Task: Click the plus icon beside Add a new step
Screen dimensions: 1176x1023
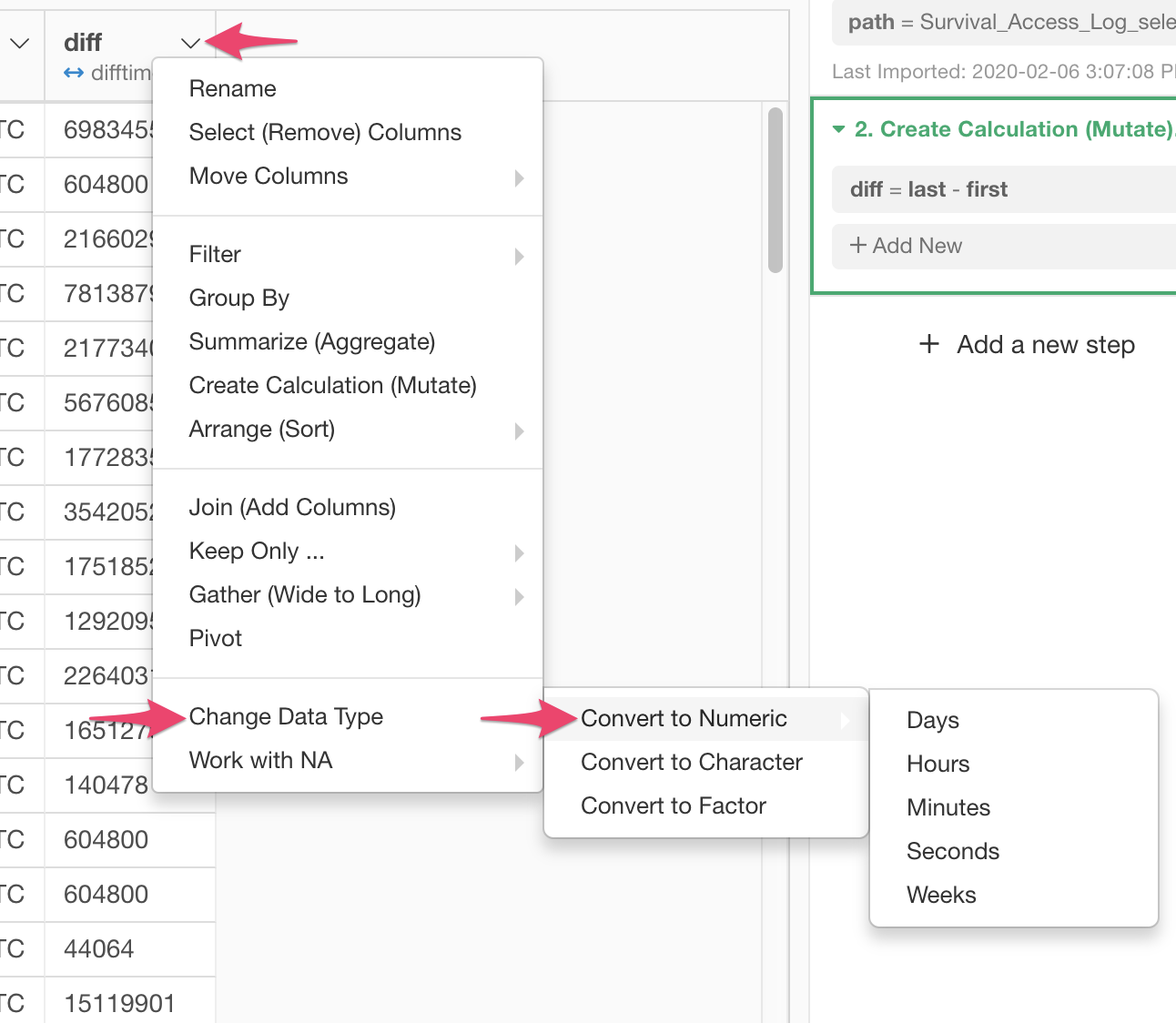Action: point(928,344)
